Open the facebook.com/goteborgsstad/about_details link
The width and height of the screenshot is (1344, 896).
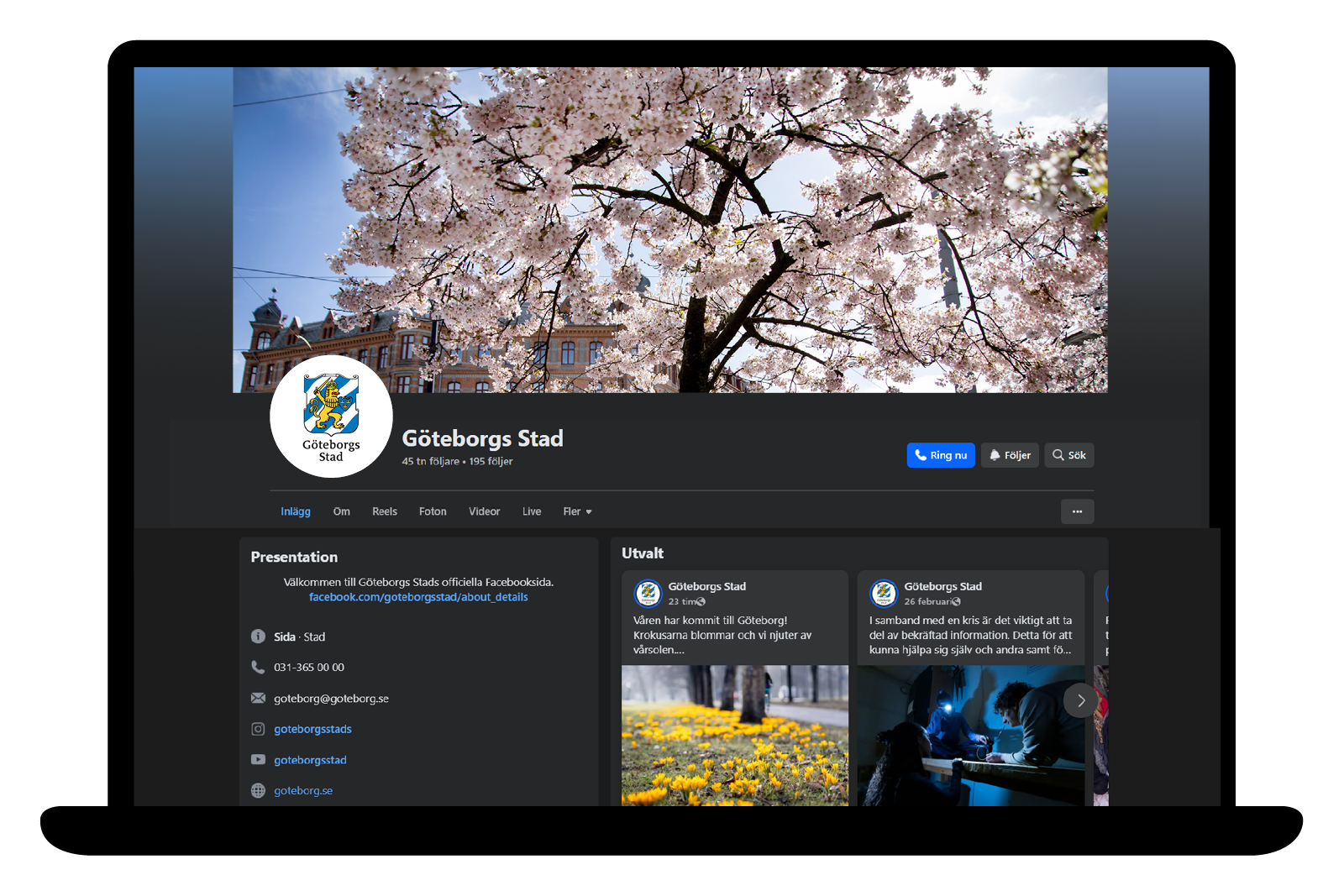pyautogui.click(x=418, y=597)
